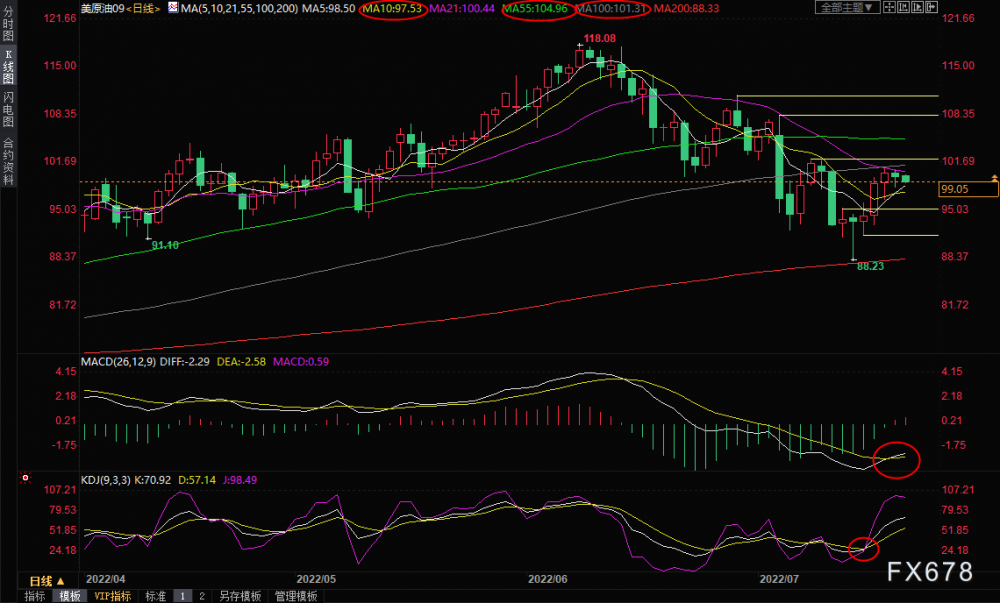Click the 88.23 low price label
This screenshot has width=1000, height=603.
pyautogui.click(x=871, y=266)
